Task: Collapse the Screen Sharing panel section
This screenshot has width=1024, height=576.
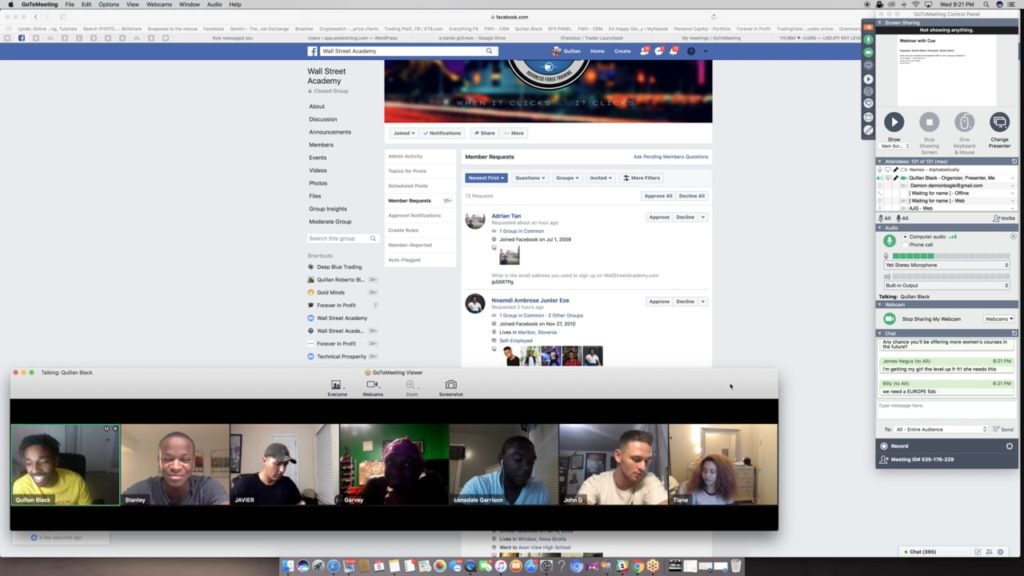Action: (x=880, y=22)
